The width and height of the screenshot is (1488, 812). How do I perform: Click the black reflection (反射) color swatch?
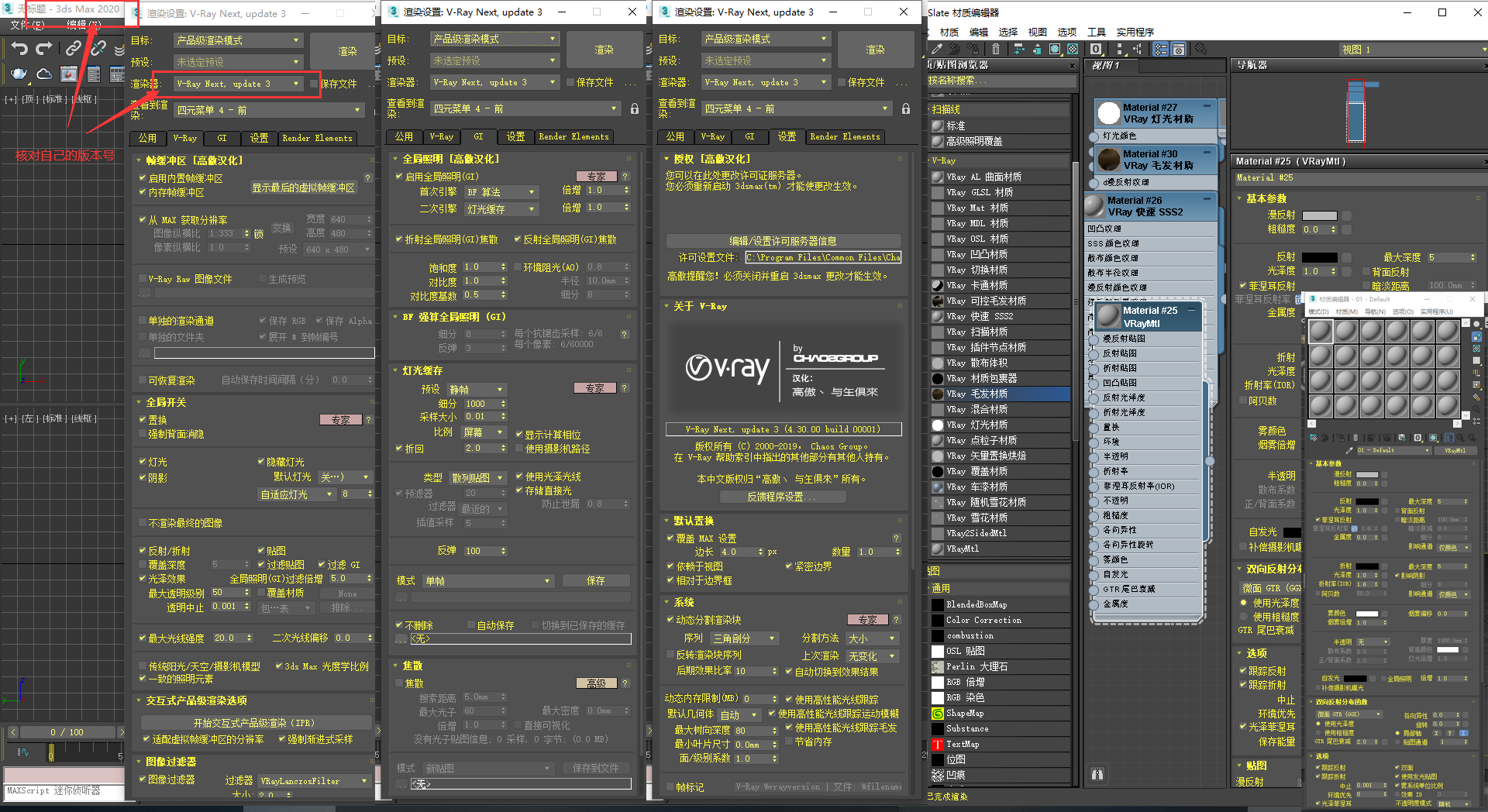pos(1319,257)
